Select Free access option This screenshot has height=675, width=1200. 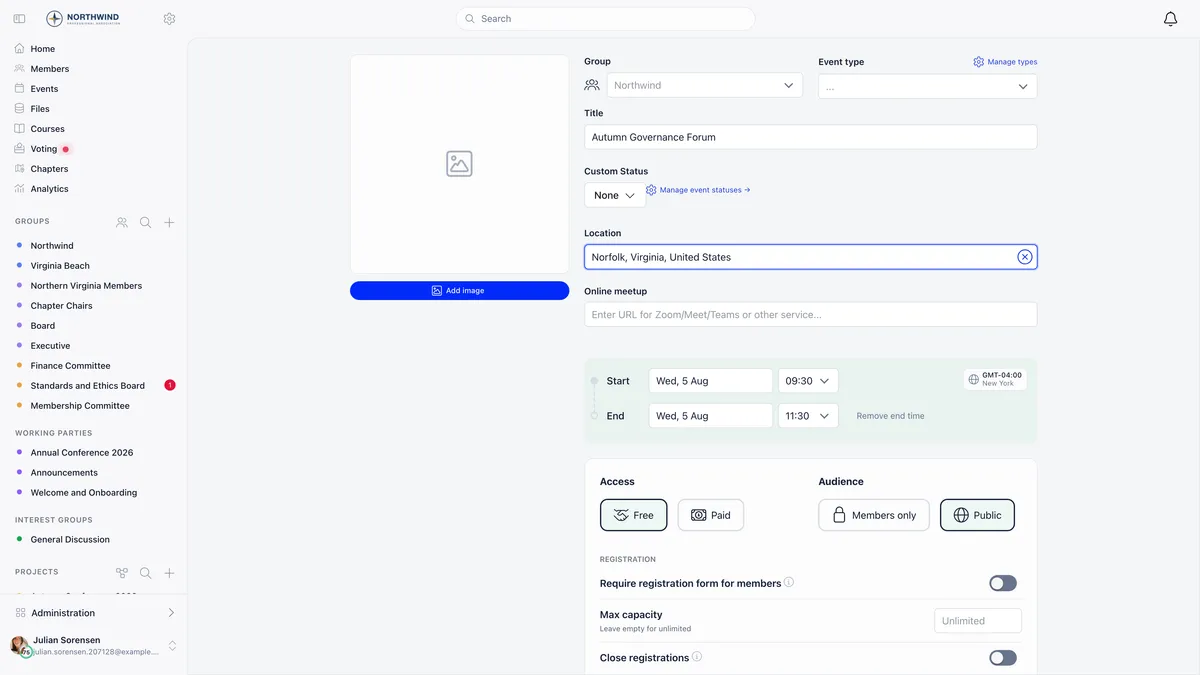pos(633,515)
